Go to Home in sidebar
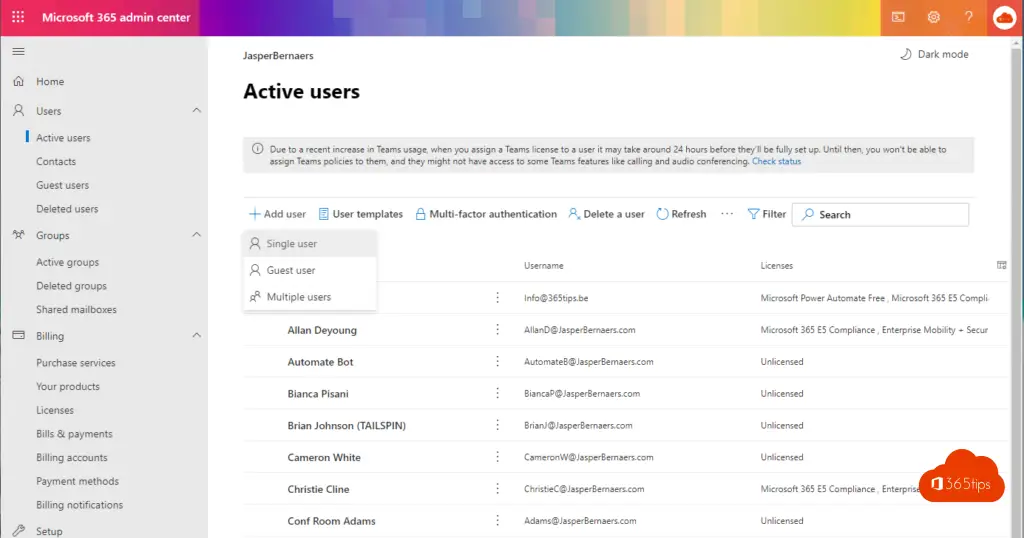Screen dimensions: 1024x538 (50, 82)
